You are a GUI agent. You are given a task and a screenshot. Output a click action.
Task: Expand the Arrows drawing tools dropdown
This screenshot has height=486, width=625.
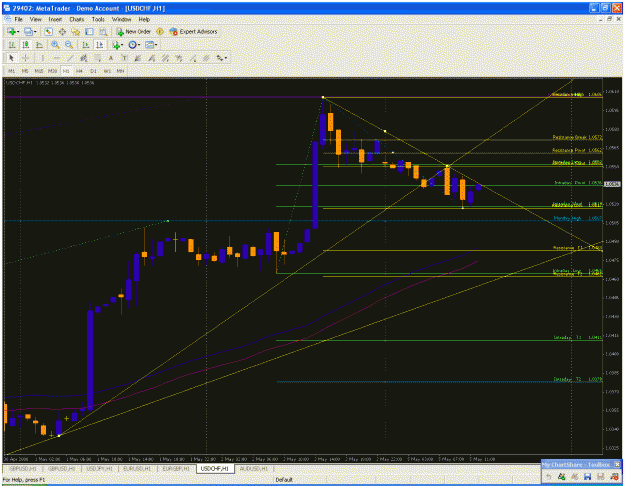pyautogui.click(x=226, y=58)
